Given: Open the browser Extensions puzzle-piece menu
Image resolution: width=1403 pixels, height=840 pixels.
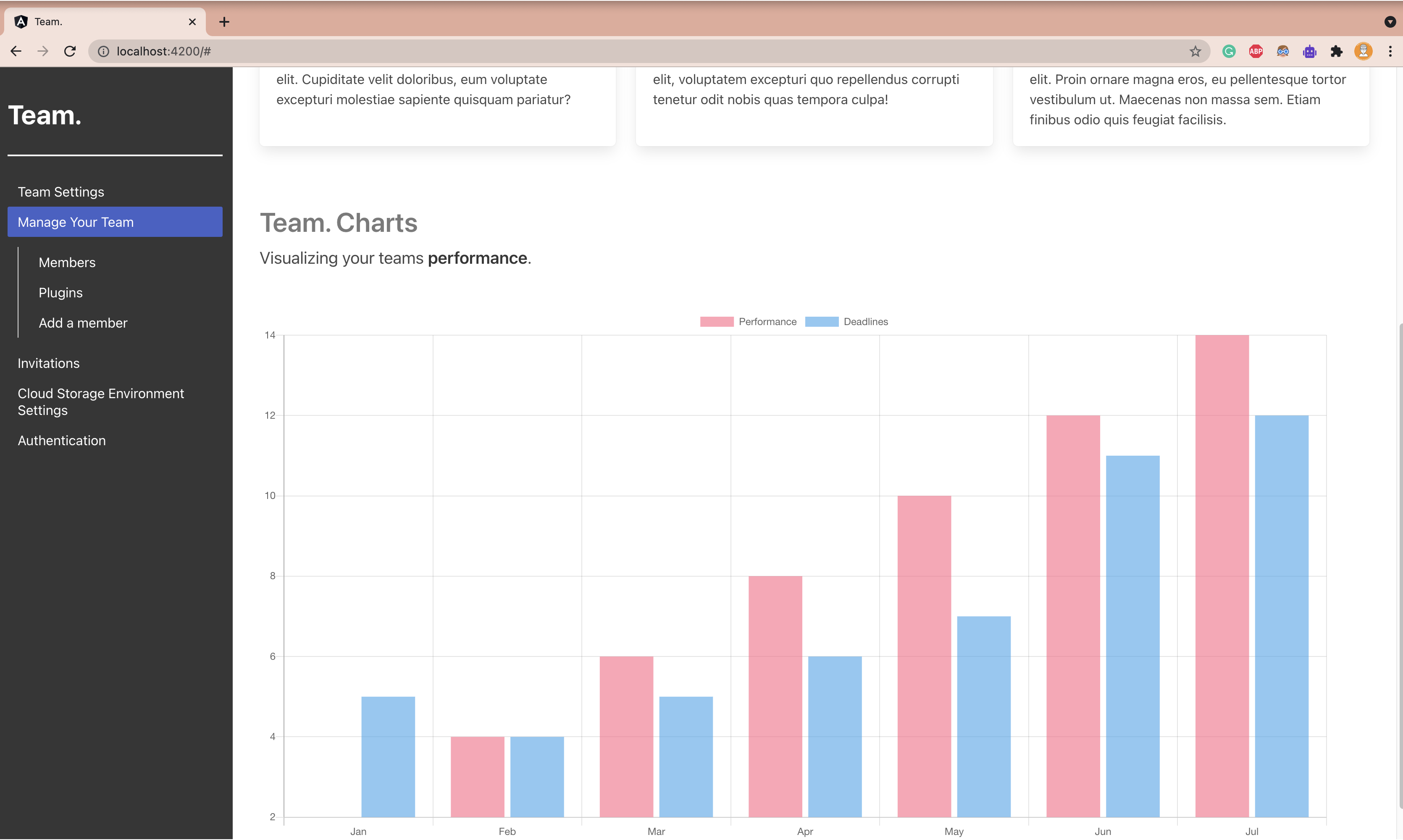Looking at the screenshot, I should (1337, 51).
